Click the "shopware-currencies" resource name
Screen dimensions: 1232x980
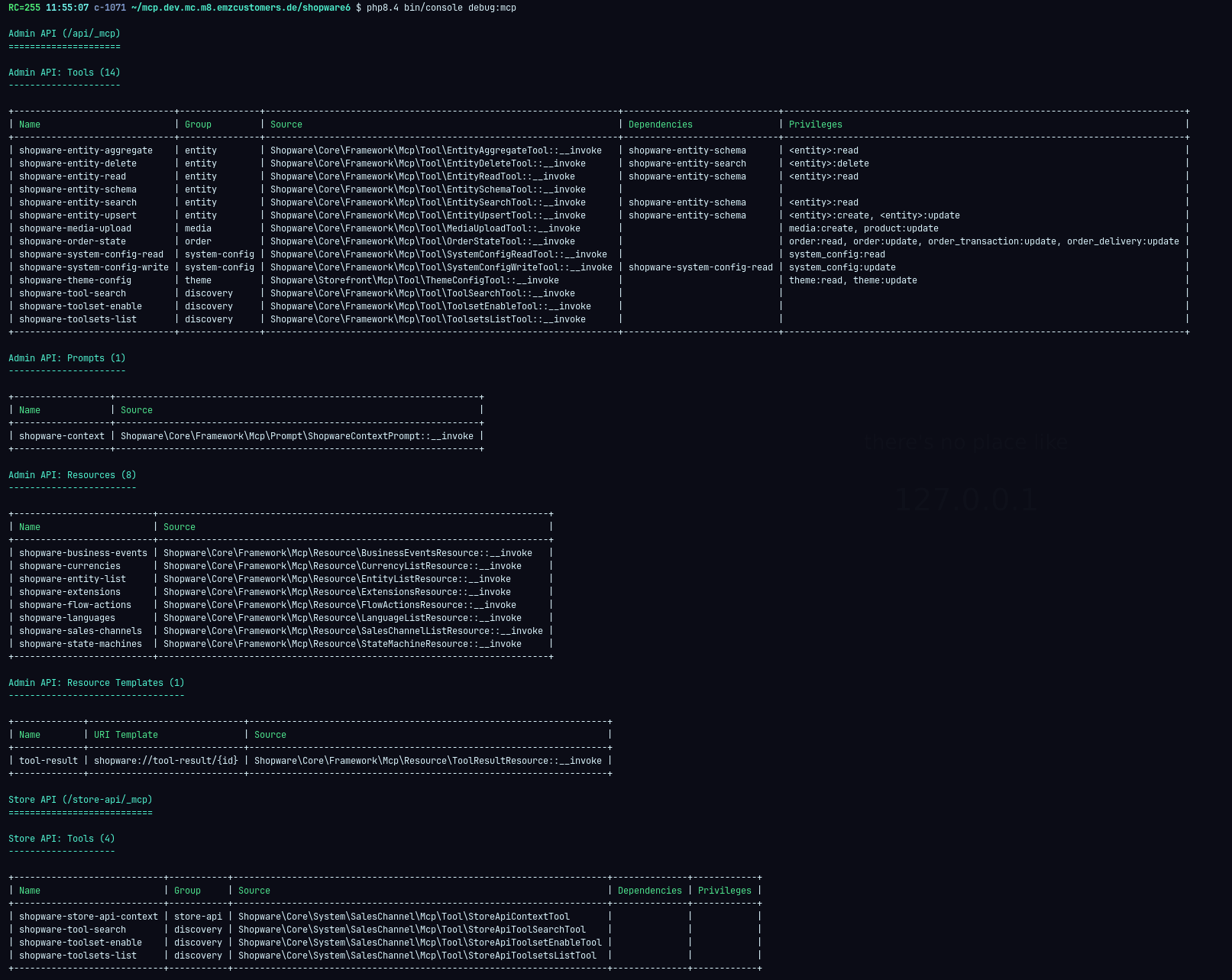tap(70, 566)
